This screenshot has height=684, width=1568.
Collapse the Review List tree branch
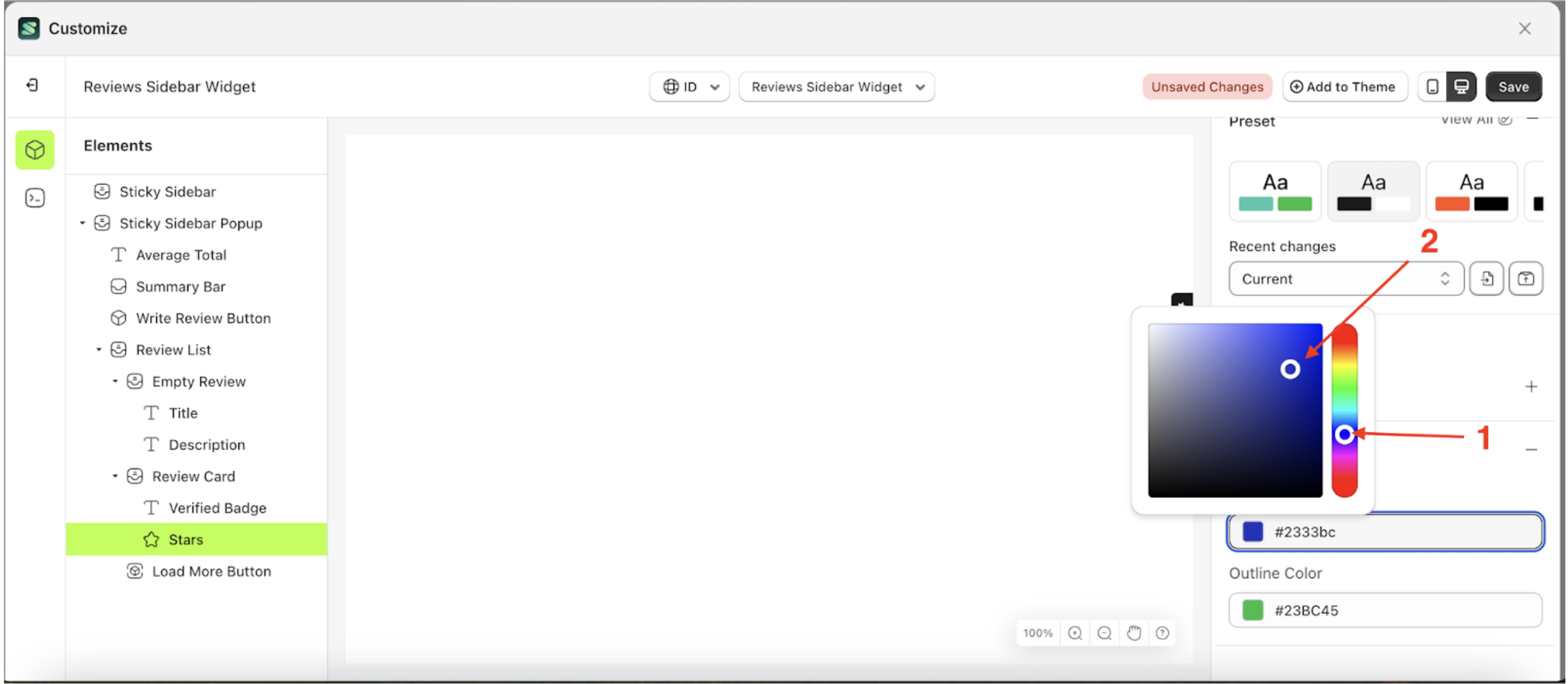(98, 349)
